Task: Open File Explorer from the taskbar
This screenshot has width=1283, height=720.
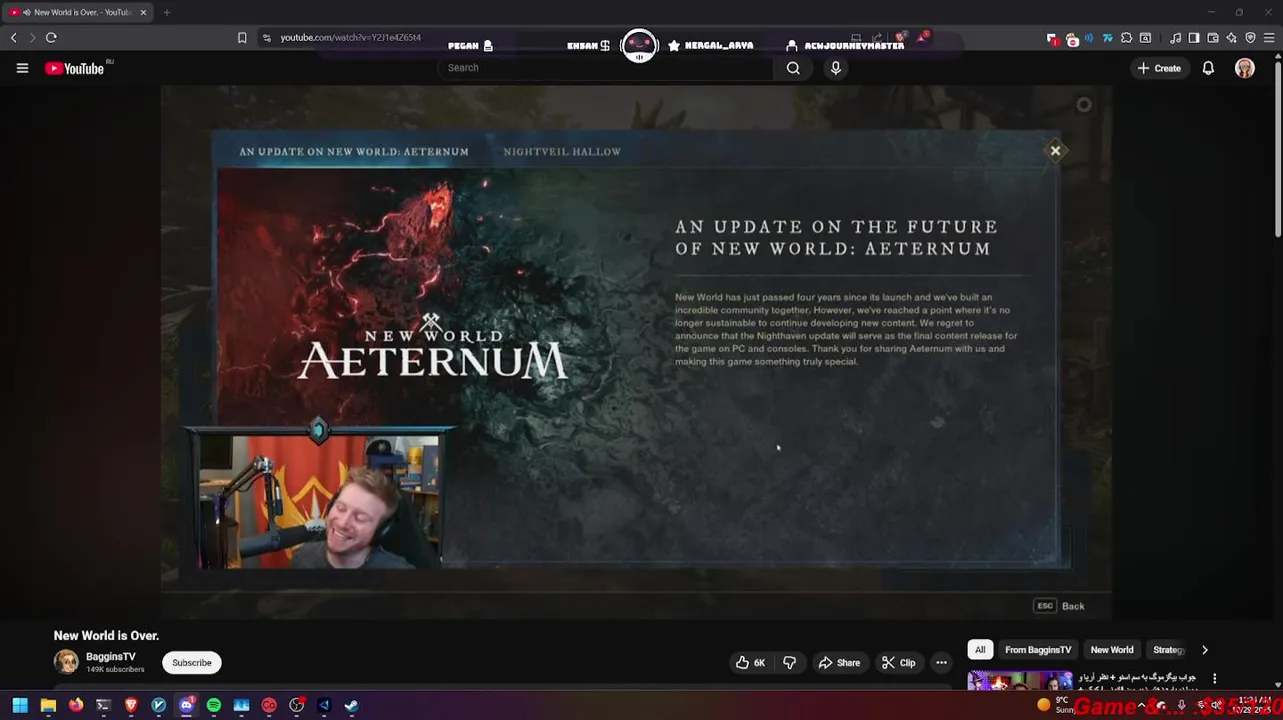Action: pyautogui.click(x=48, y=705)
